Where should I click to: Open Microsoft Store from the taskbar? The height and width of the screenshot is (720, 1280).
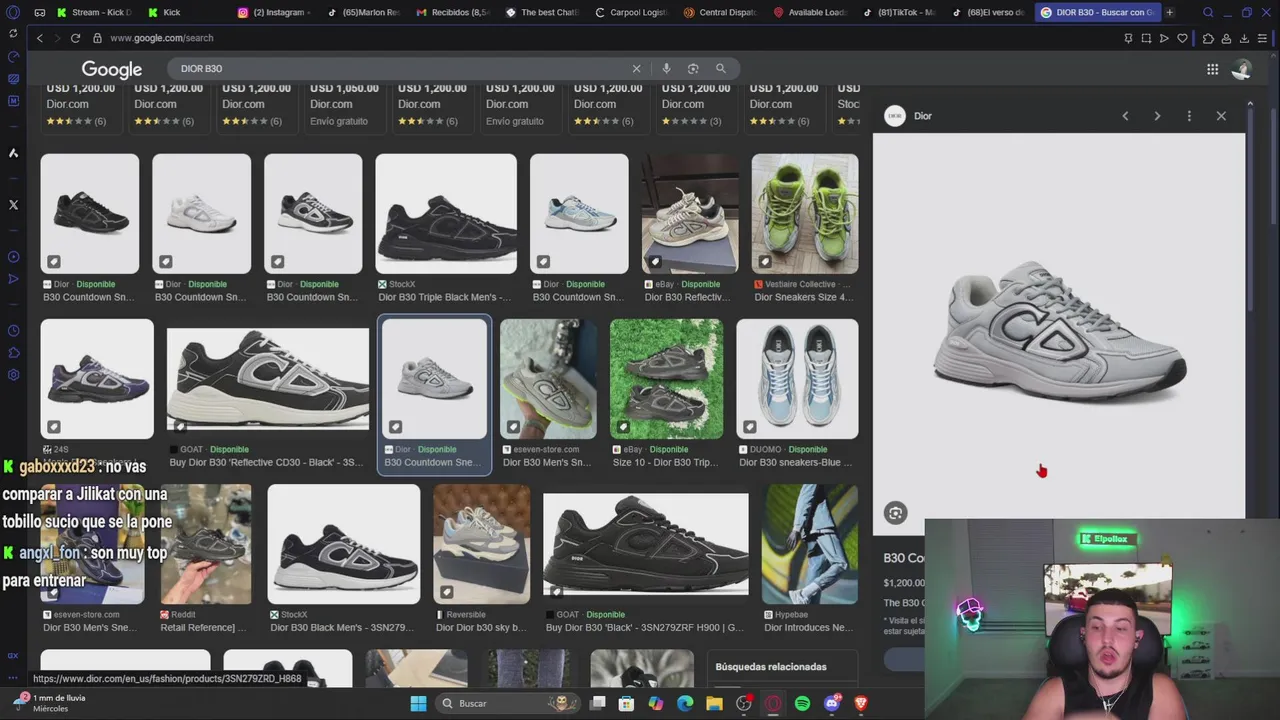coord(626,703)
